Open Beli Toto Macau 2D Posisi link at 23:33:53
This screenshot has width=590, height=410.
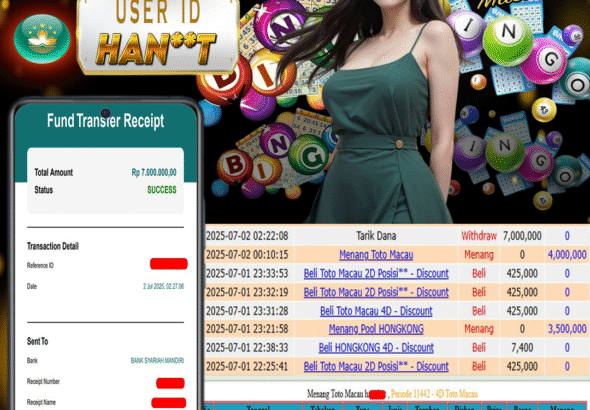click(x=376, y=273)
